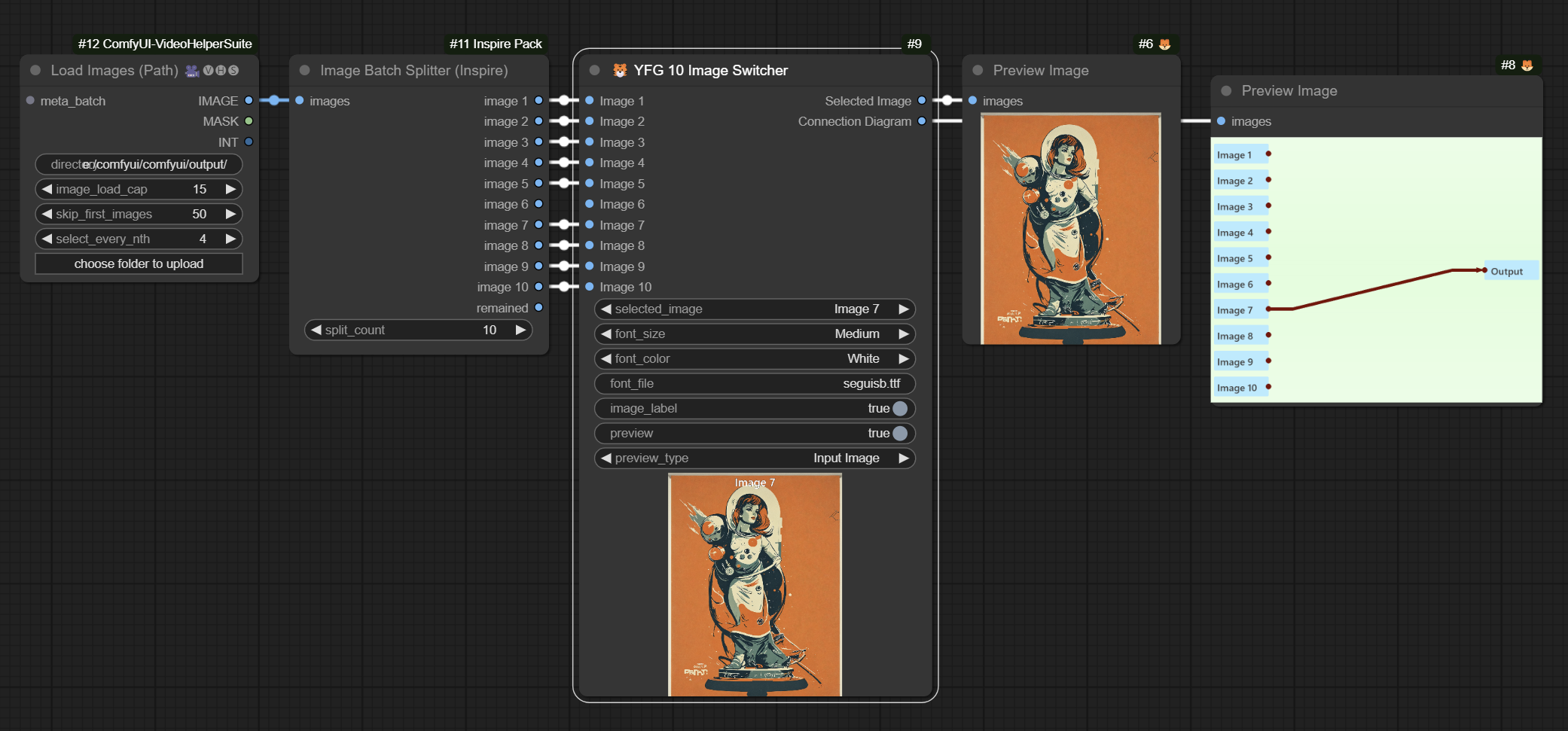Select next font_size option arrow

coord(904,334)
